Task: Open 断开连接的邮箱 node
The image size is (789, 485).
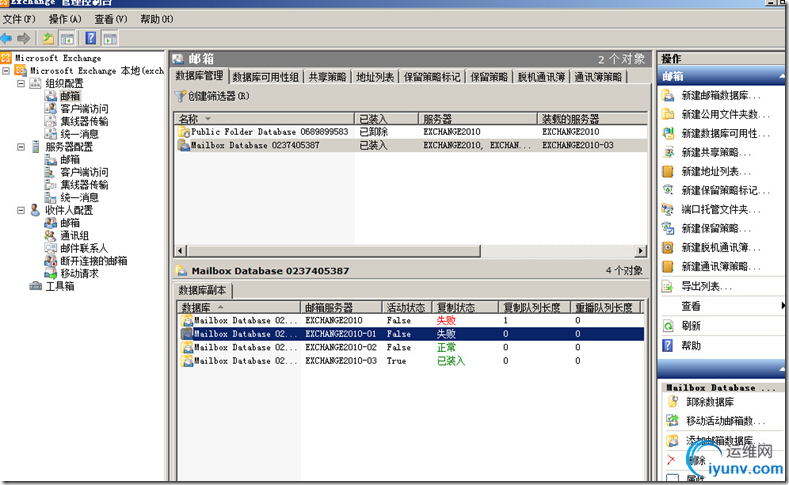Action: click(94, 261)
